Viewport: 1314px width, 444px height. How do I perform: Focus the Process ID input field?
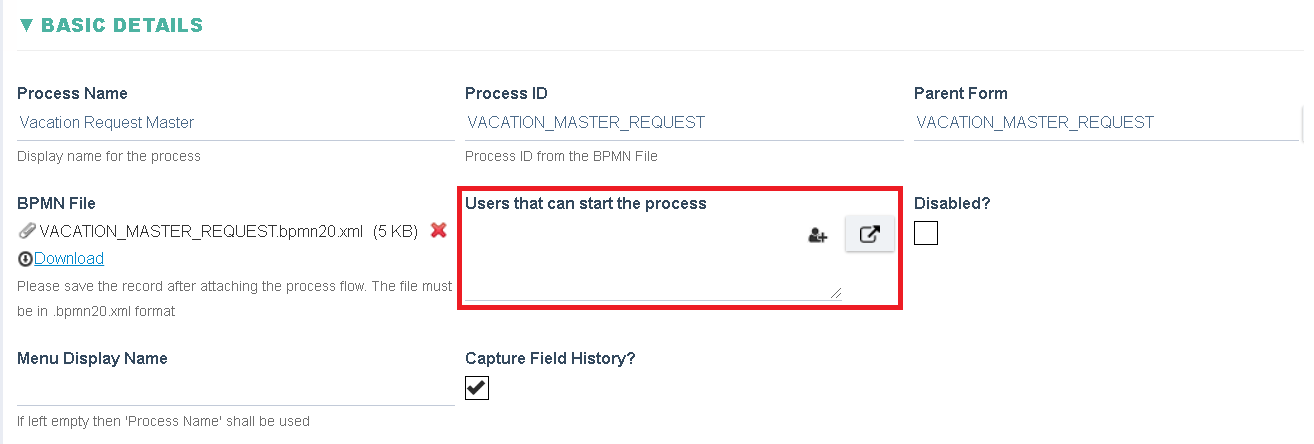coord(684,123)
